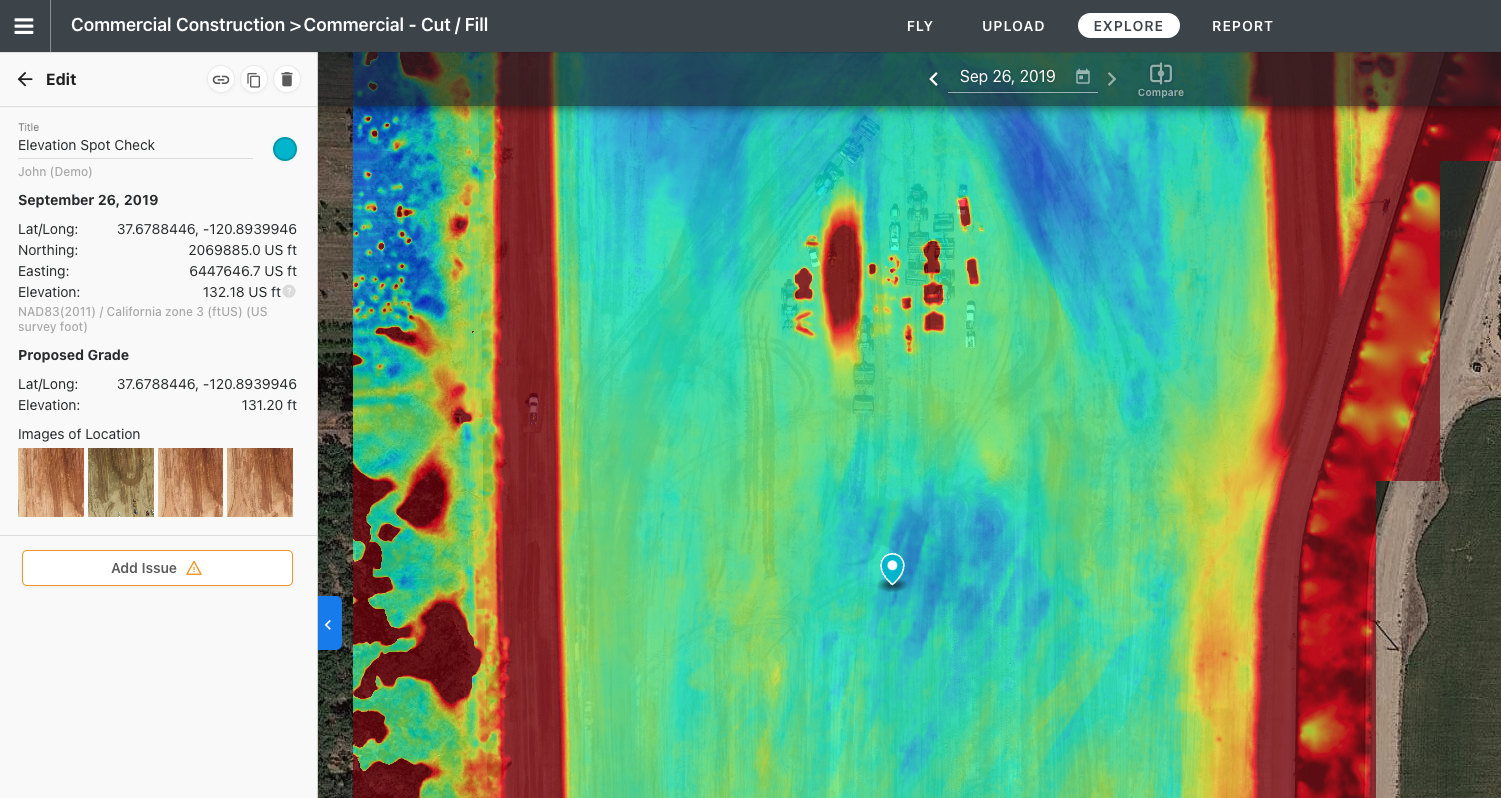The height and width of the screenshot is (798, 1501).
Task: Open the fourth location image thumbnail
Action: (x=260, y=482)
